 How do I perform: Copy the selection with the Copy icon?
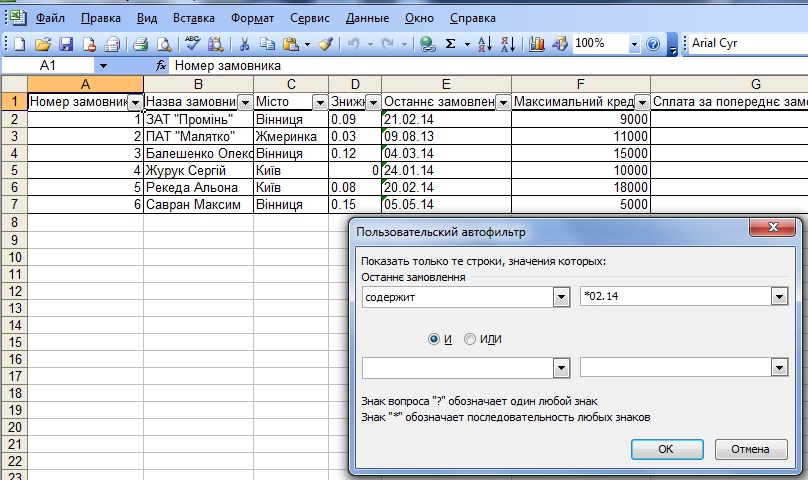267,44
